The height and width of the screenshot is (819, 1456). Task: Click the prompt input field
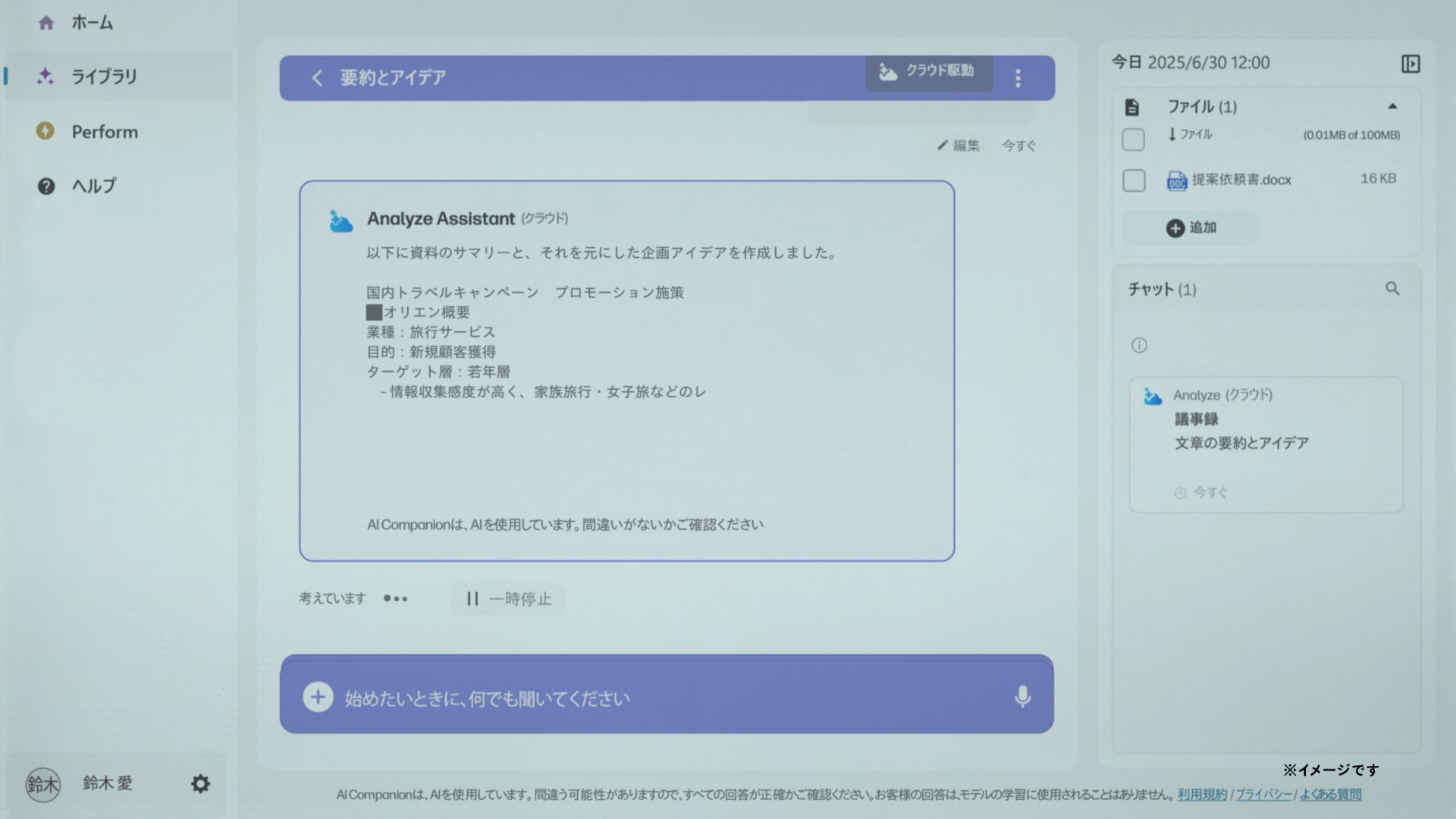[667, 695]
